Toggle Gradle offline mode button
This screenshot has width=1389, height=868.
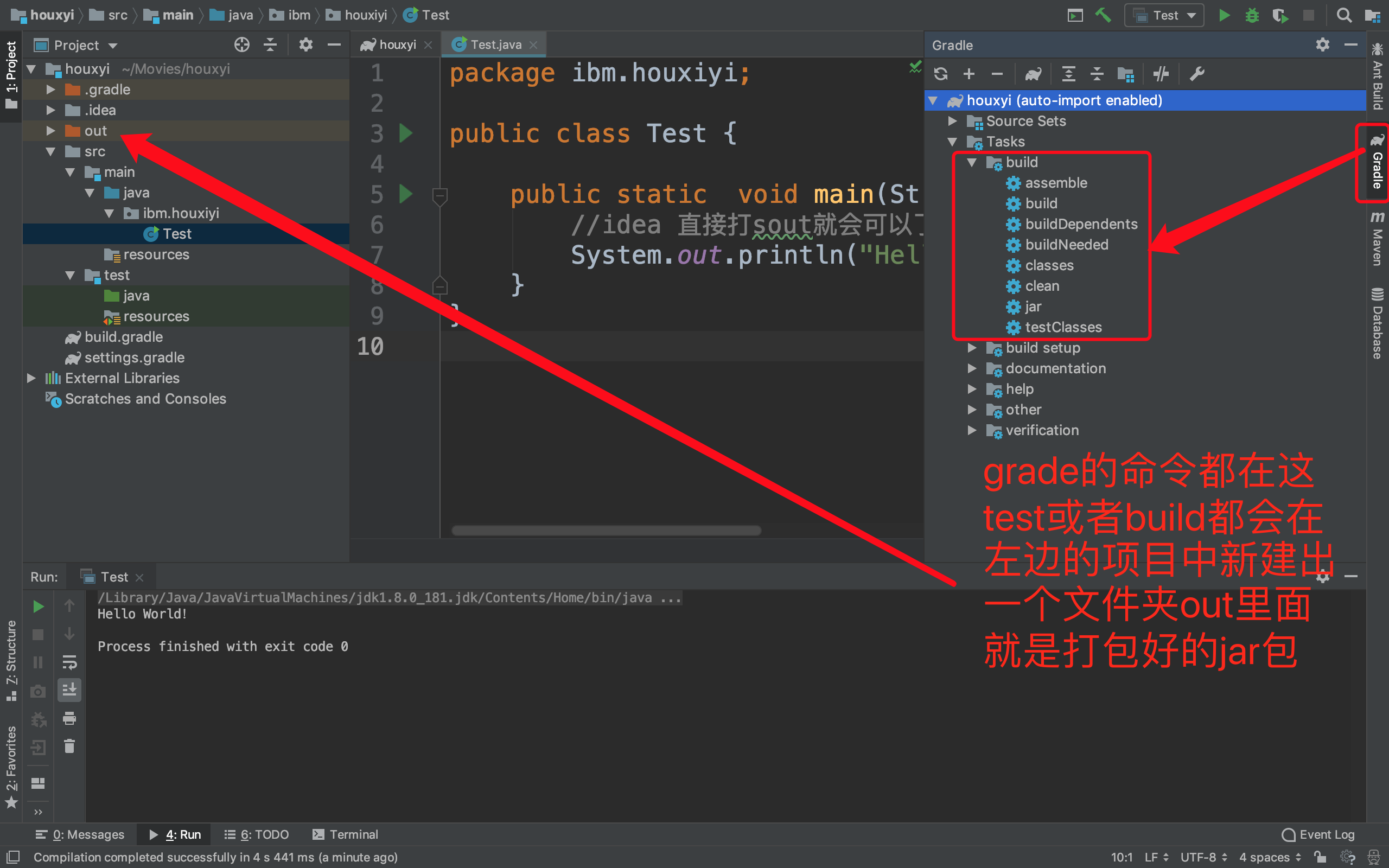(x=1161, y=74)
